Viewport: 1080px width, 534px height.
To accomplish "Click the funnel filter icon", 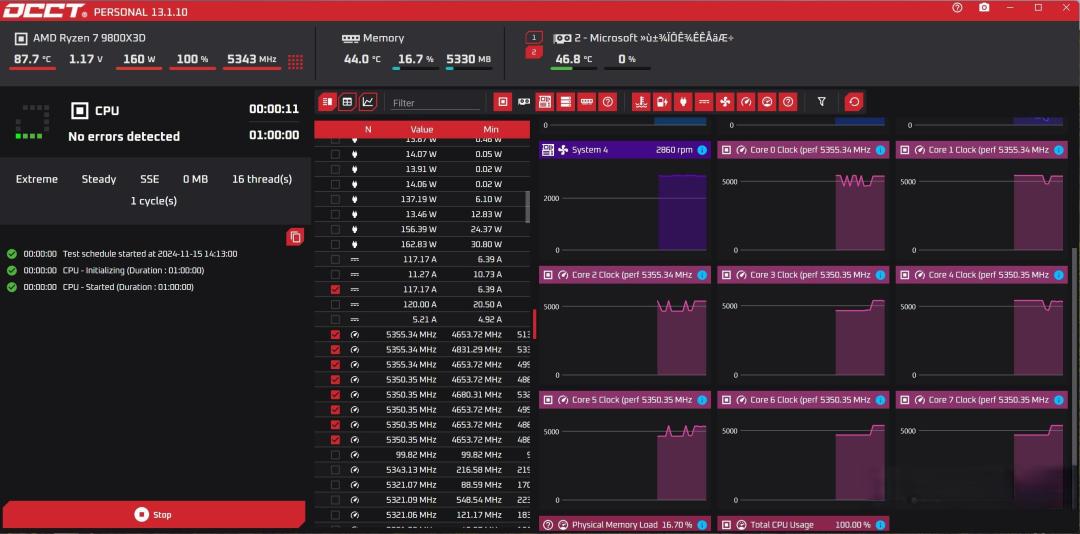I will click(x=822, y=102).
